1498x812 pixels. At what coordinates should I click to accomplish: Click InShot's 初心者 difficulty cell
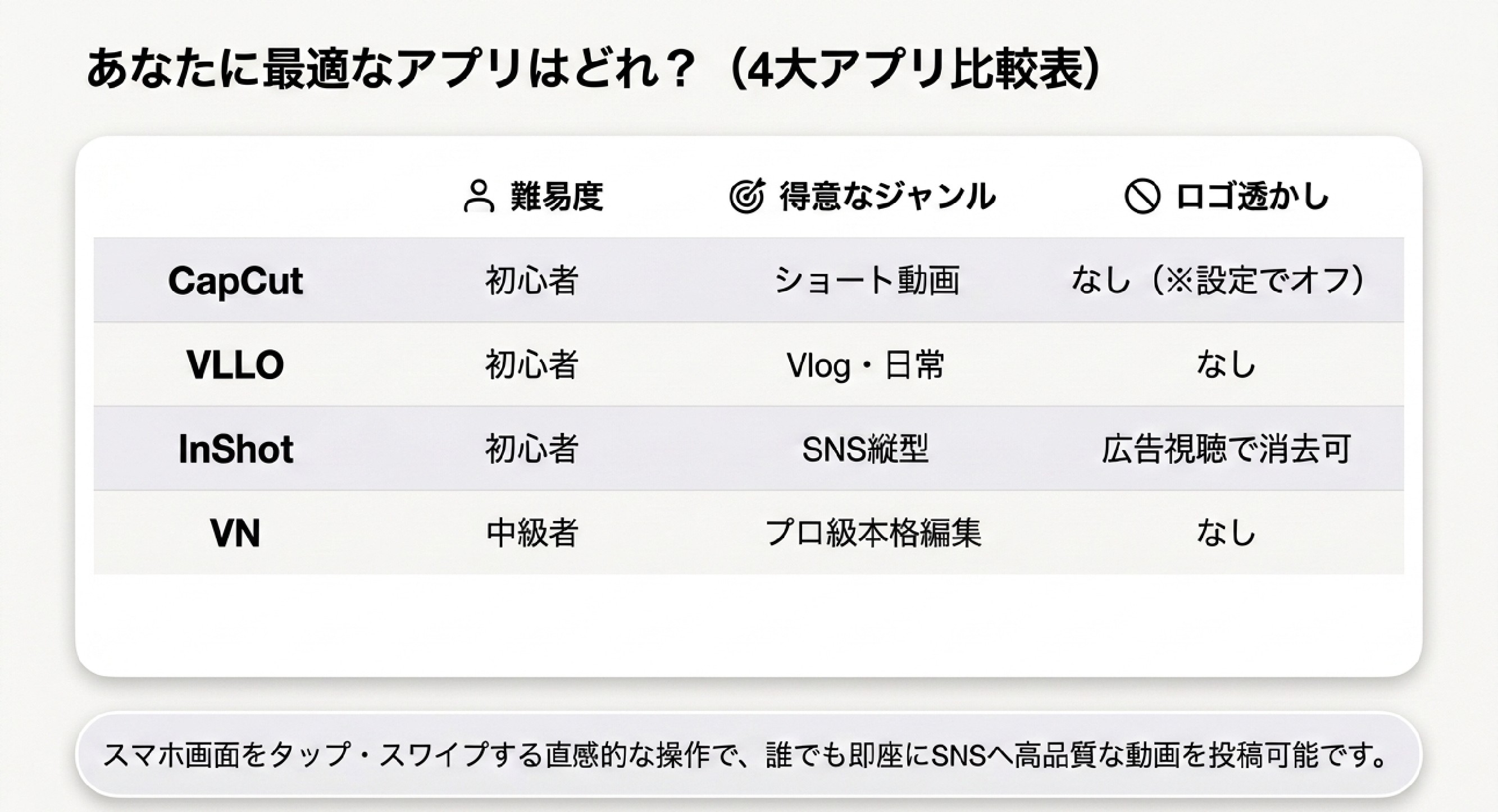click(532, 449)
